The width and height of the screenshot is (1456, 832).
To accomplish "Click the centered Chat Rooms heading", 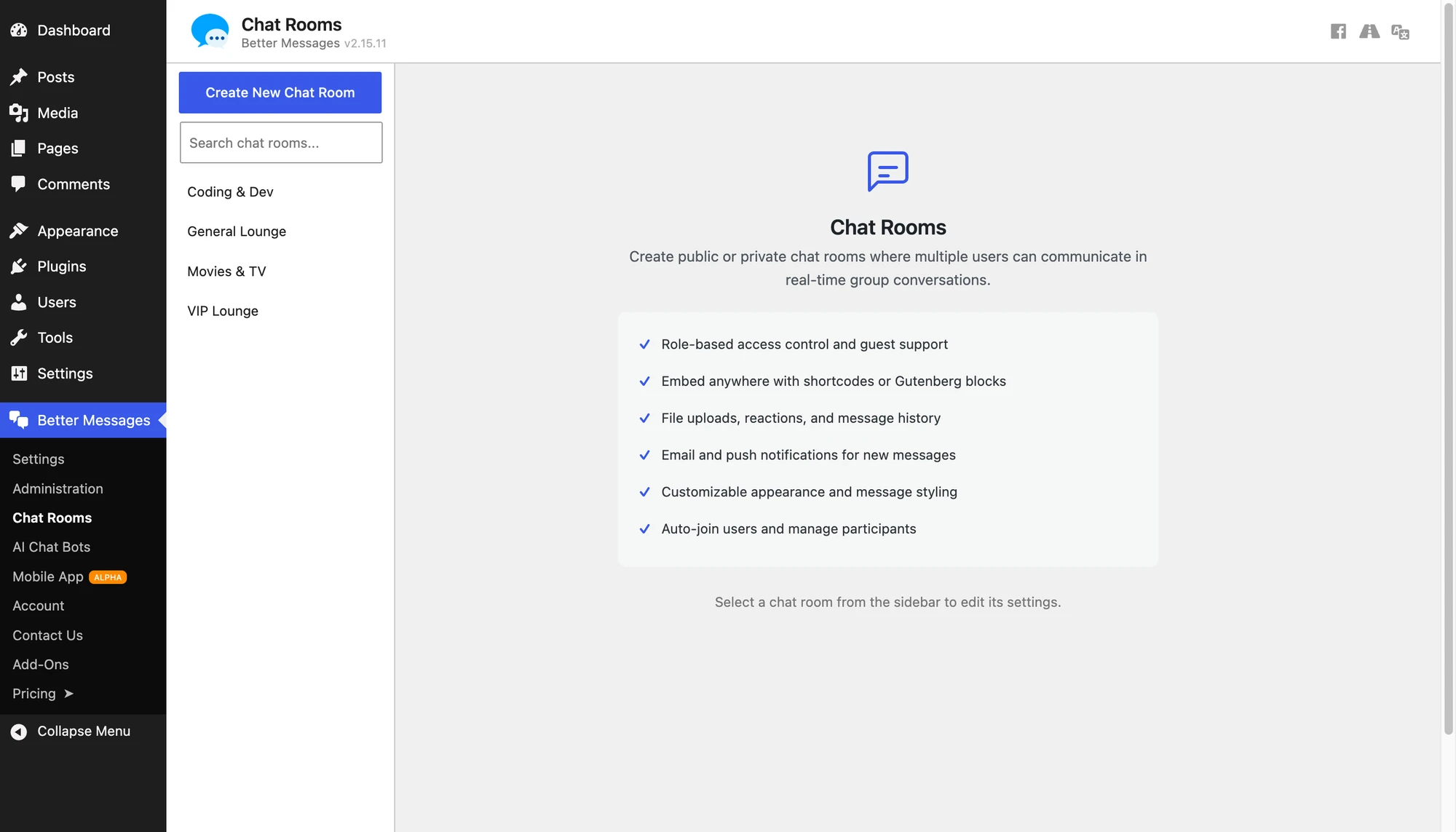I will click(887, 228).
